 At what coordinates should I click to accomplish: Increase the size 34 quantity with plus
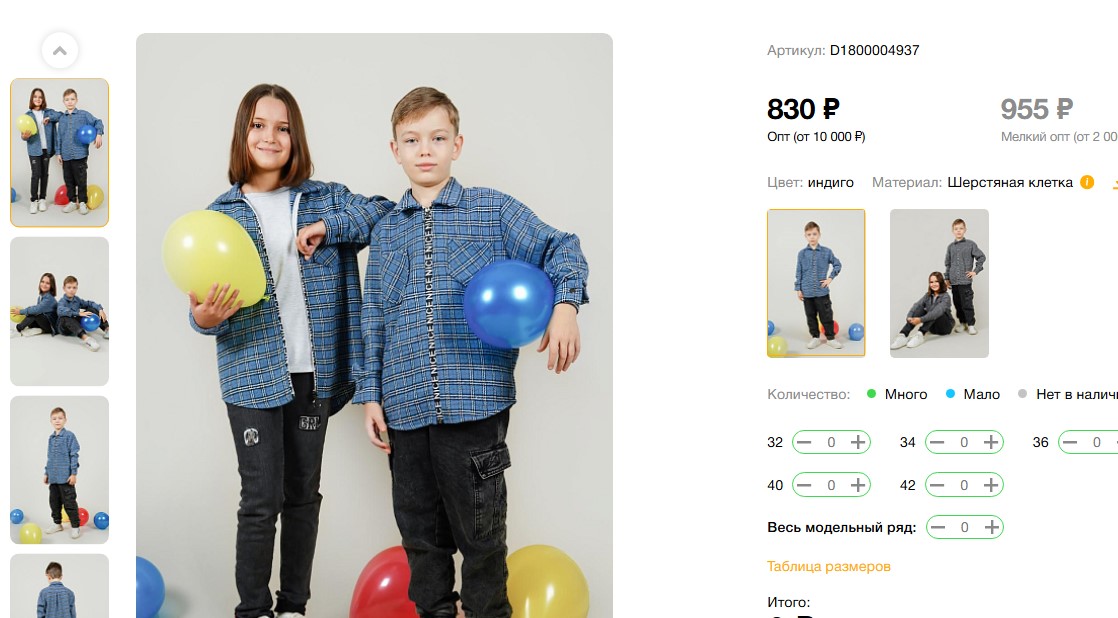pos(991,443)
